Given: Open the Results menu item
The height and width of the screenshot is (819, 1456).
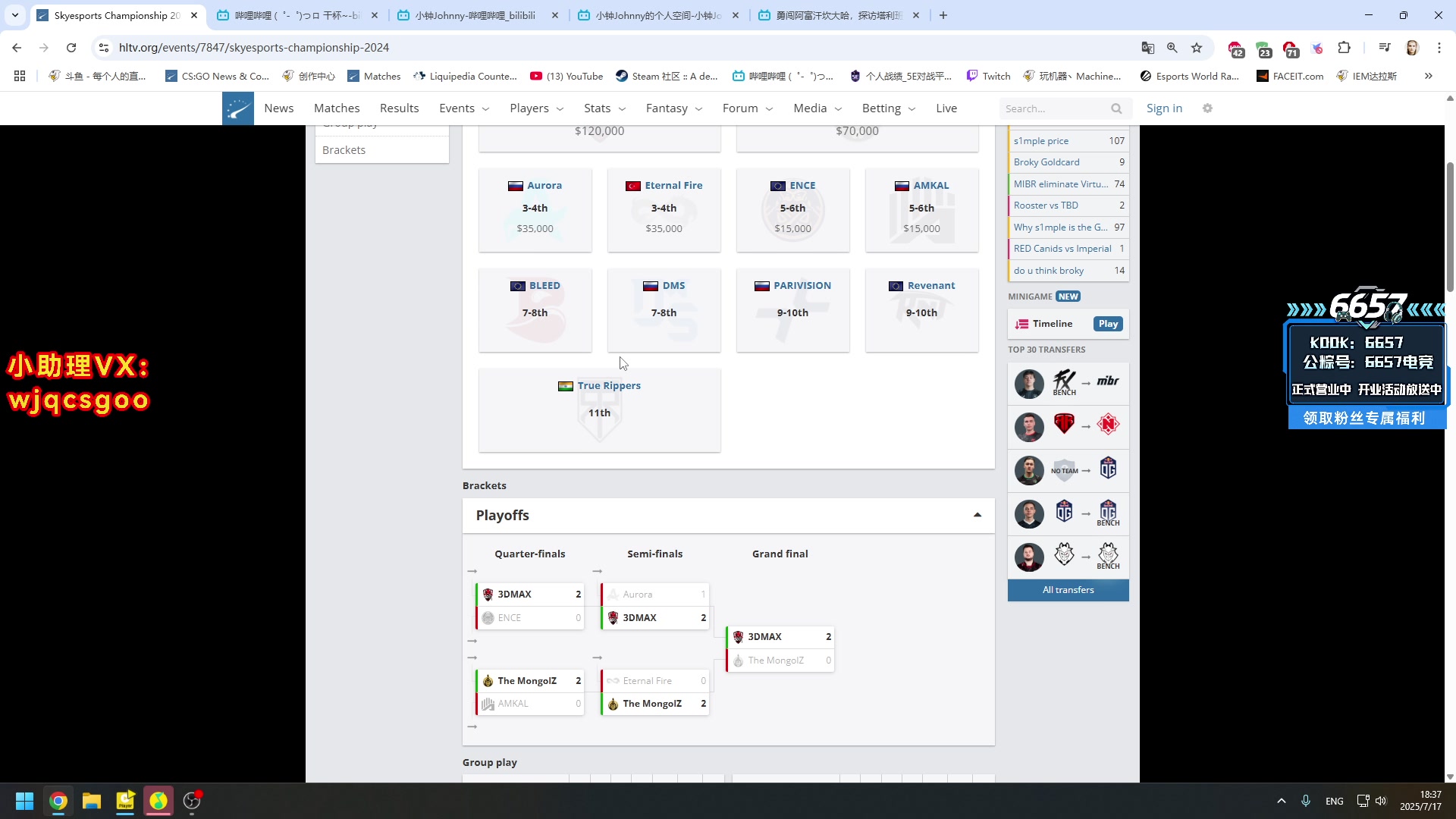Looking at the screenshot, I should tap(400, 108).
